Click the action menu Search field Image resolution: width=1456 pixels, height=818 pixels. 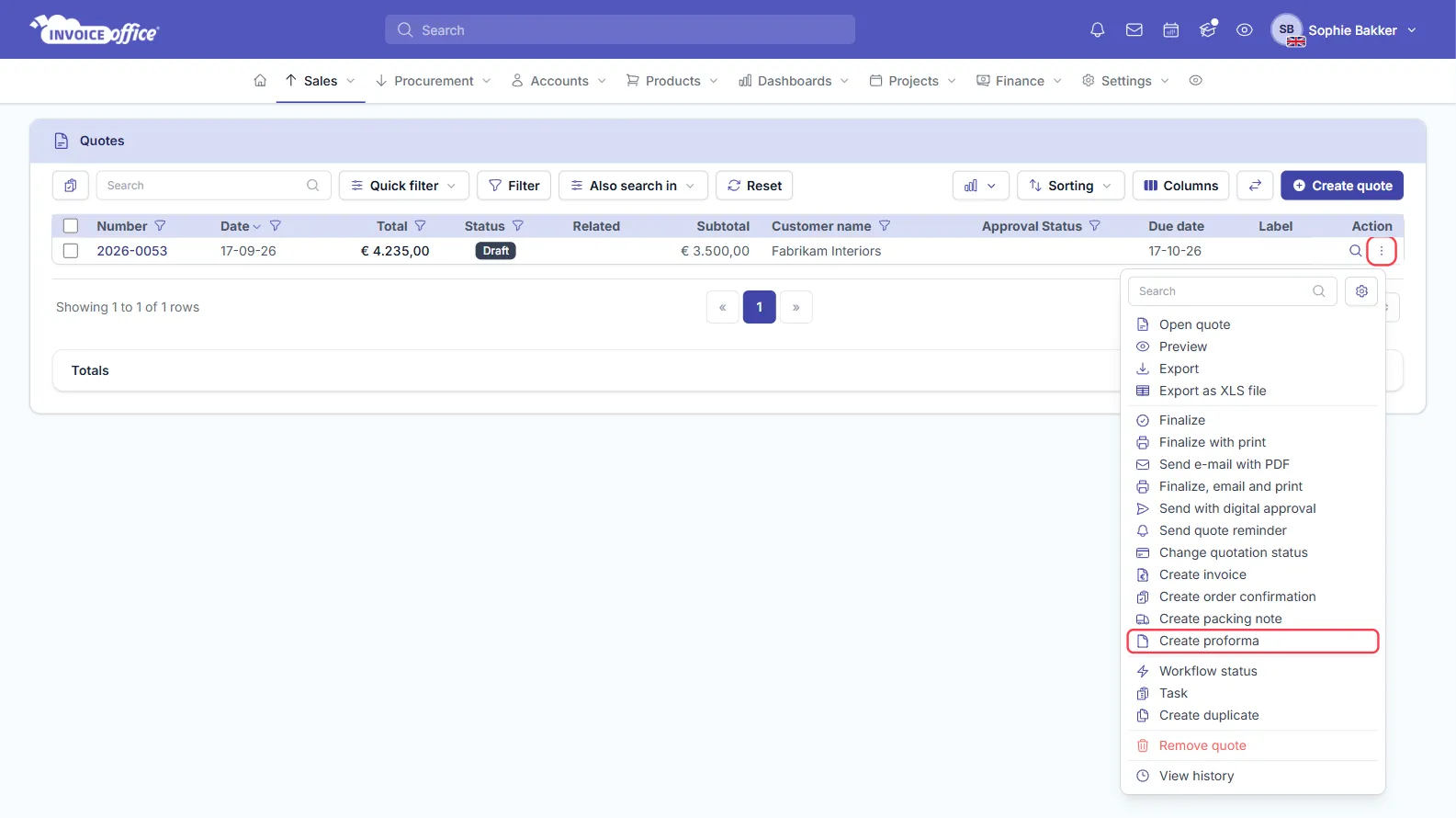pyautogui.click(x=1232, y=291)
